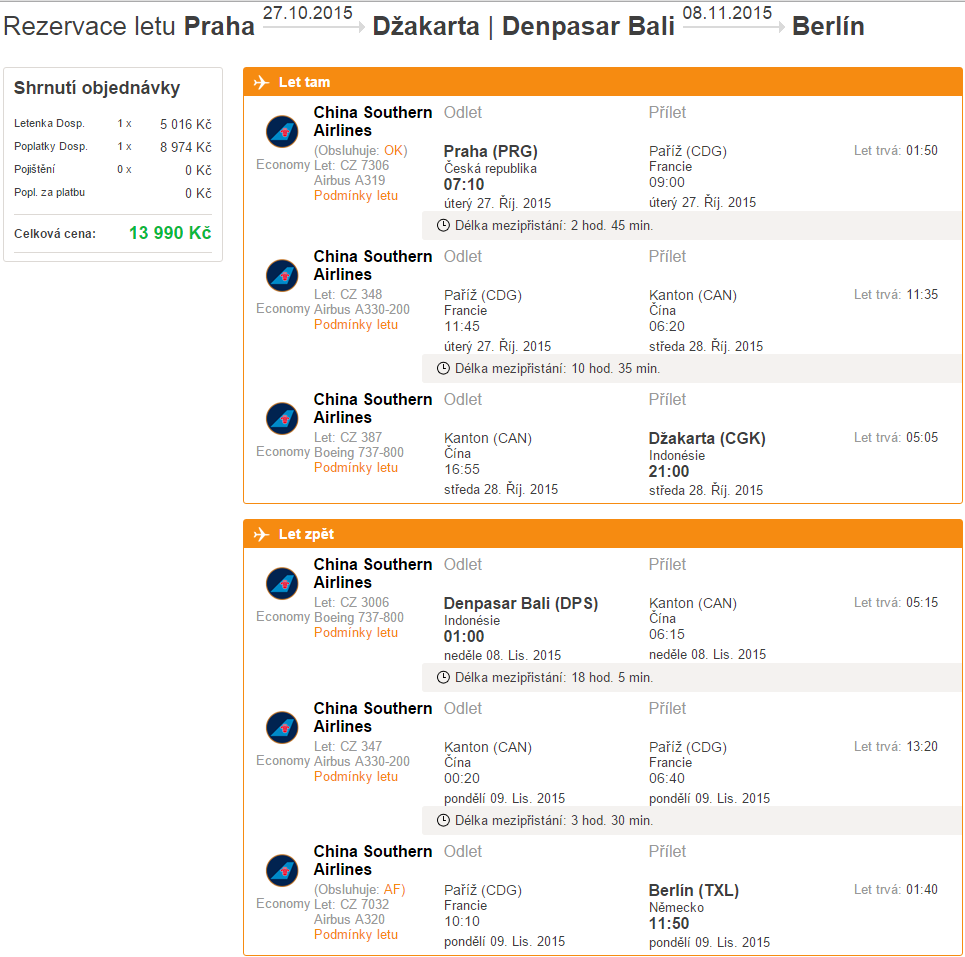Open Podmínky letu for flight CZ 347

[x=356, y=777]
